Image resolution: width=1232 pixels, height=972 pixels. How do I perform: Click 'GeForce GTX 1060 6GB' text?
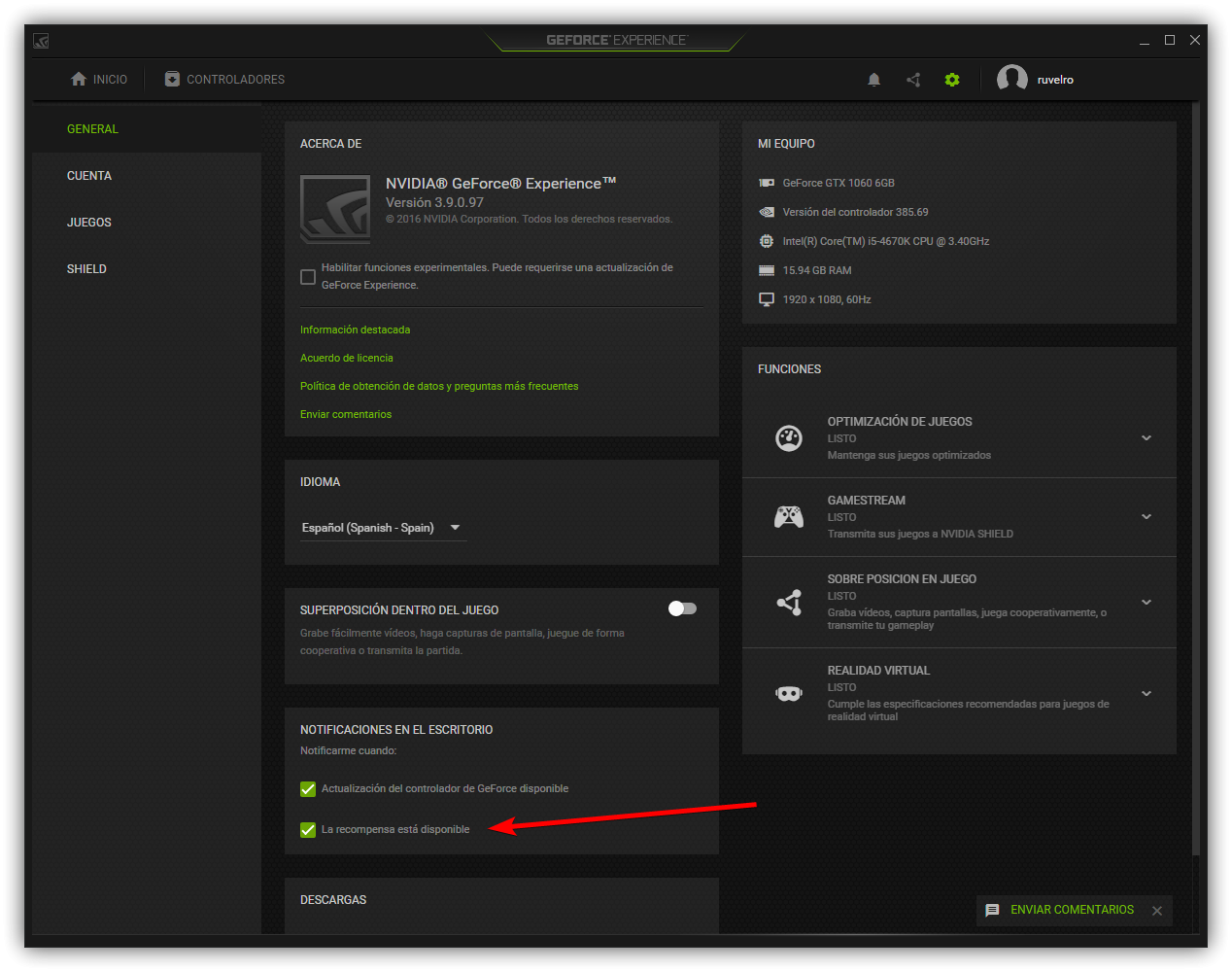click(838, 183)
